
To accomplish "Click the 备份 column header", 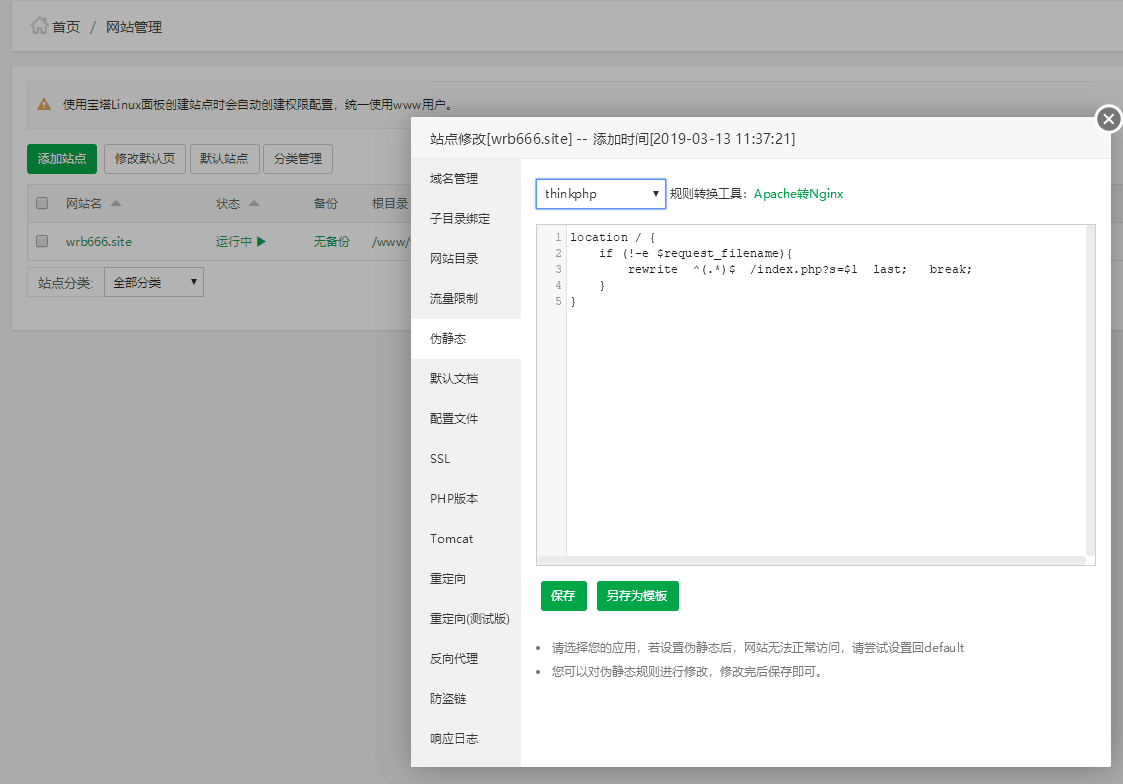I will coord(326,204).
